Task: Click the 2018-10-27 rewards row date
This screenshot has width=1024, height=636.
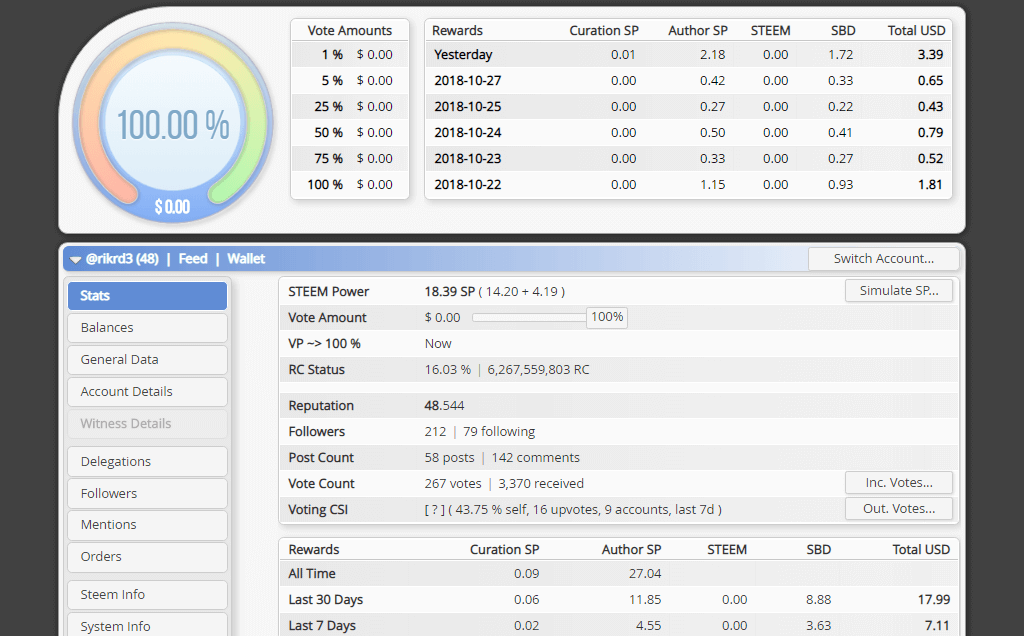Action: [468, 81]
